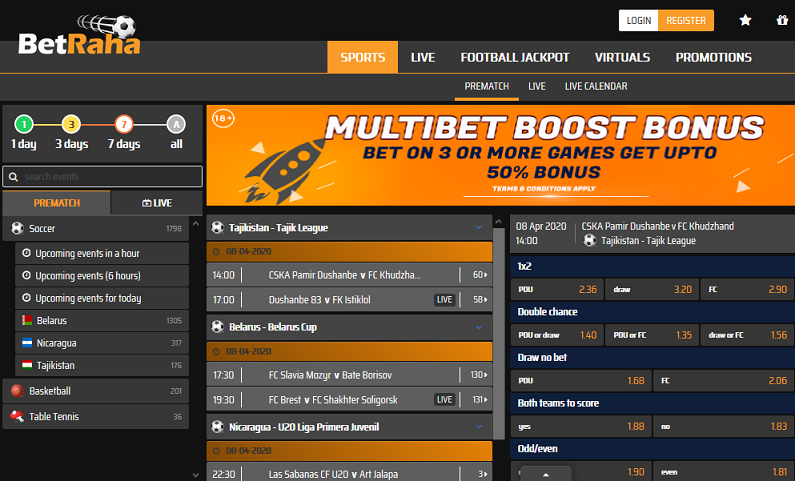Select the 7 days time filter
This screenshot has height=481, width=795.
[124, 133]
